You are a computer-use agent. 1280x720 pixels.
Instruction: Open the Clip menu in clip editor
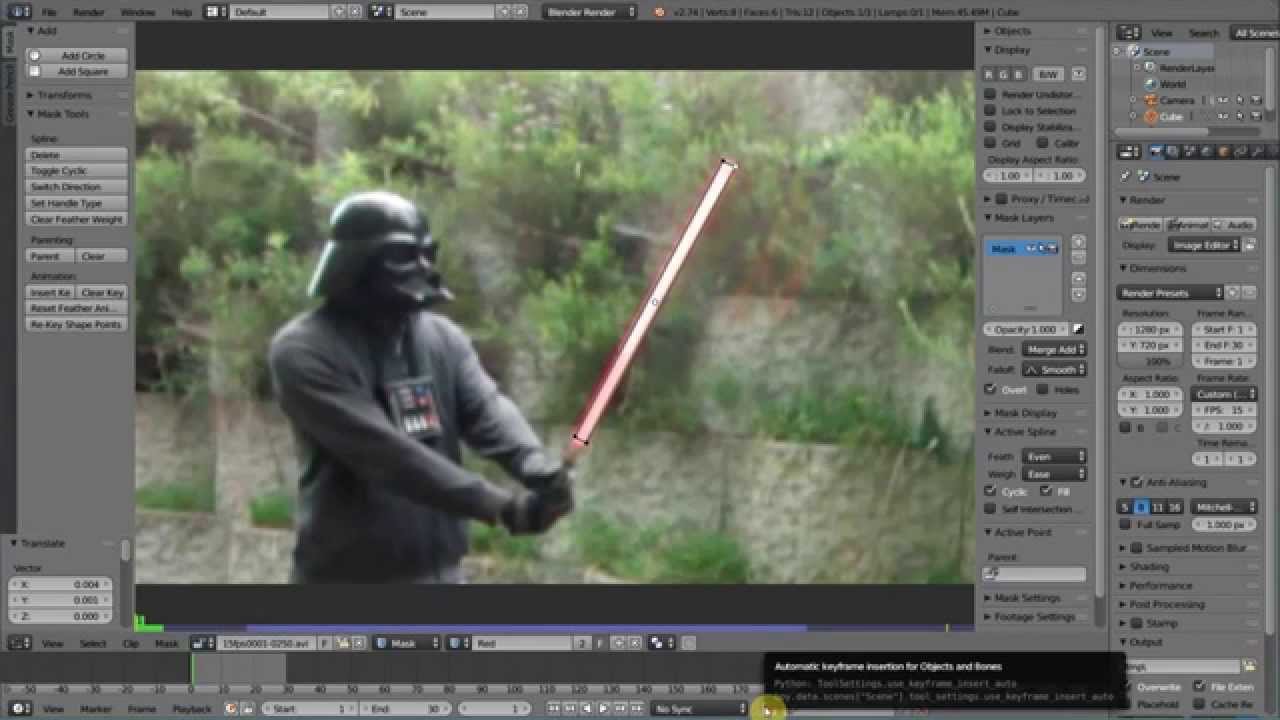pos(130,644)
